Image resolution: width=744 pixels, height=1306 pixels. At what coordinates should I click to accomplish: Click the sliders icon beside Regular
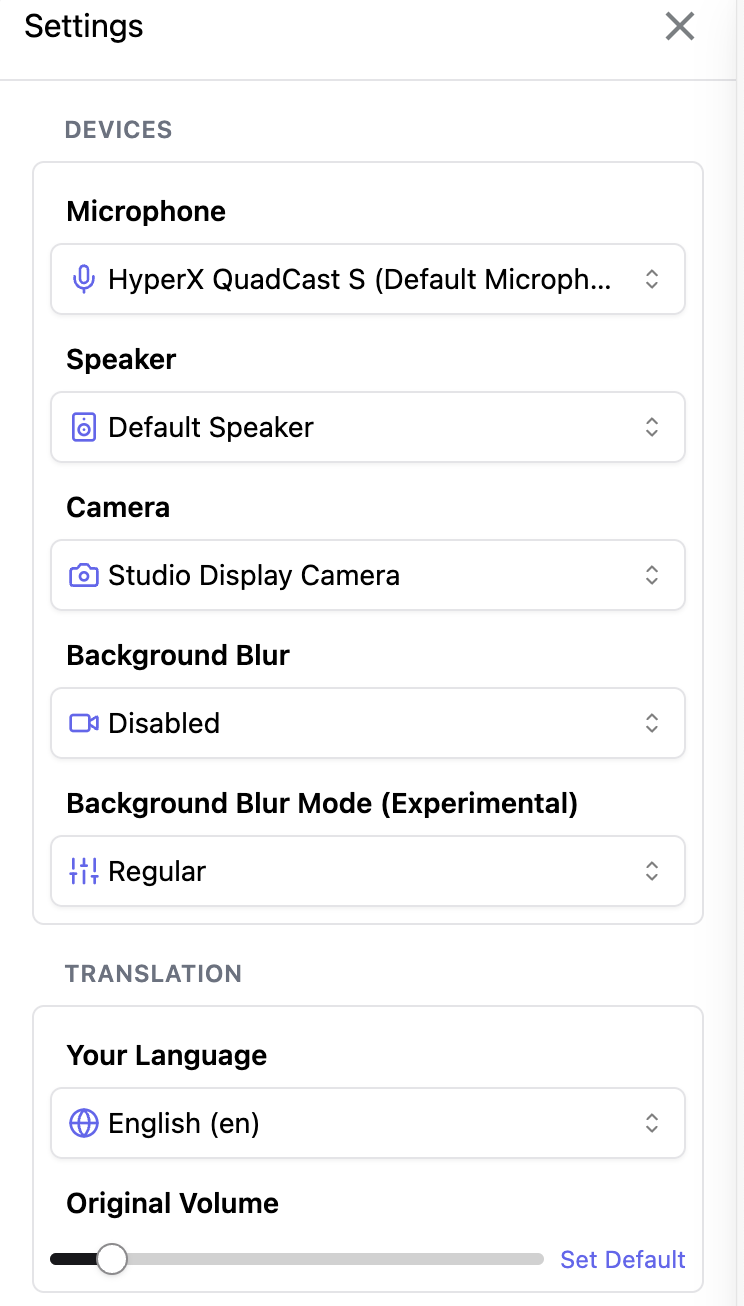84,871
